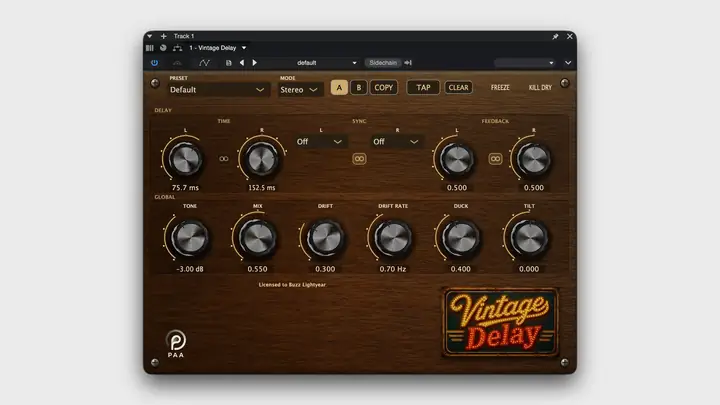The image size is (720, 405).
Task: Open the Stereo mode dropdown
Action: [299, 90]
